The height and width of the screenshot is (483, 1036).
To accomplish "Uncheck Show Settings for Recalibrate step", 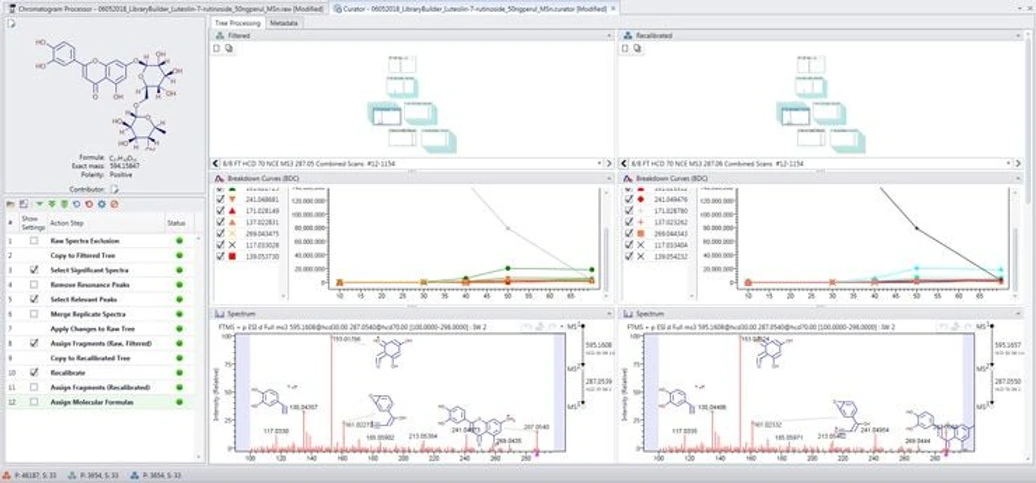I will 34,373.
